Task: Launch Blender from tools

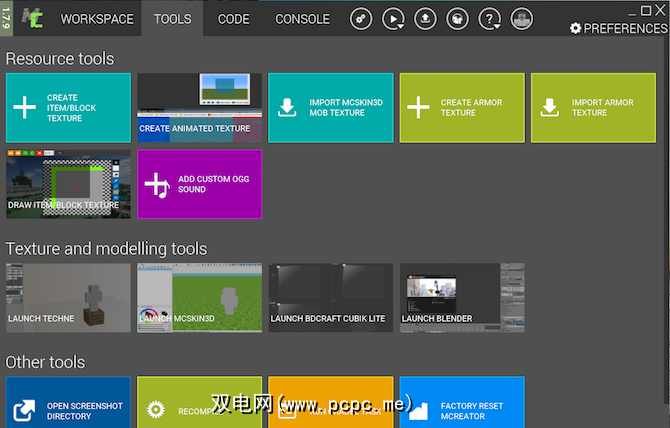Action: tap(461, 297)
